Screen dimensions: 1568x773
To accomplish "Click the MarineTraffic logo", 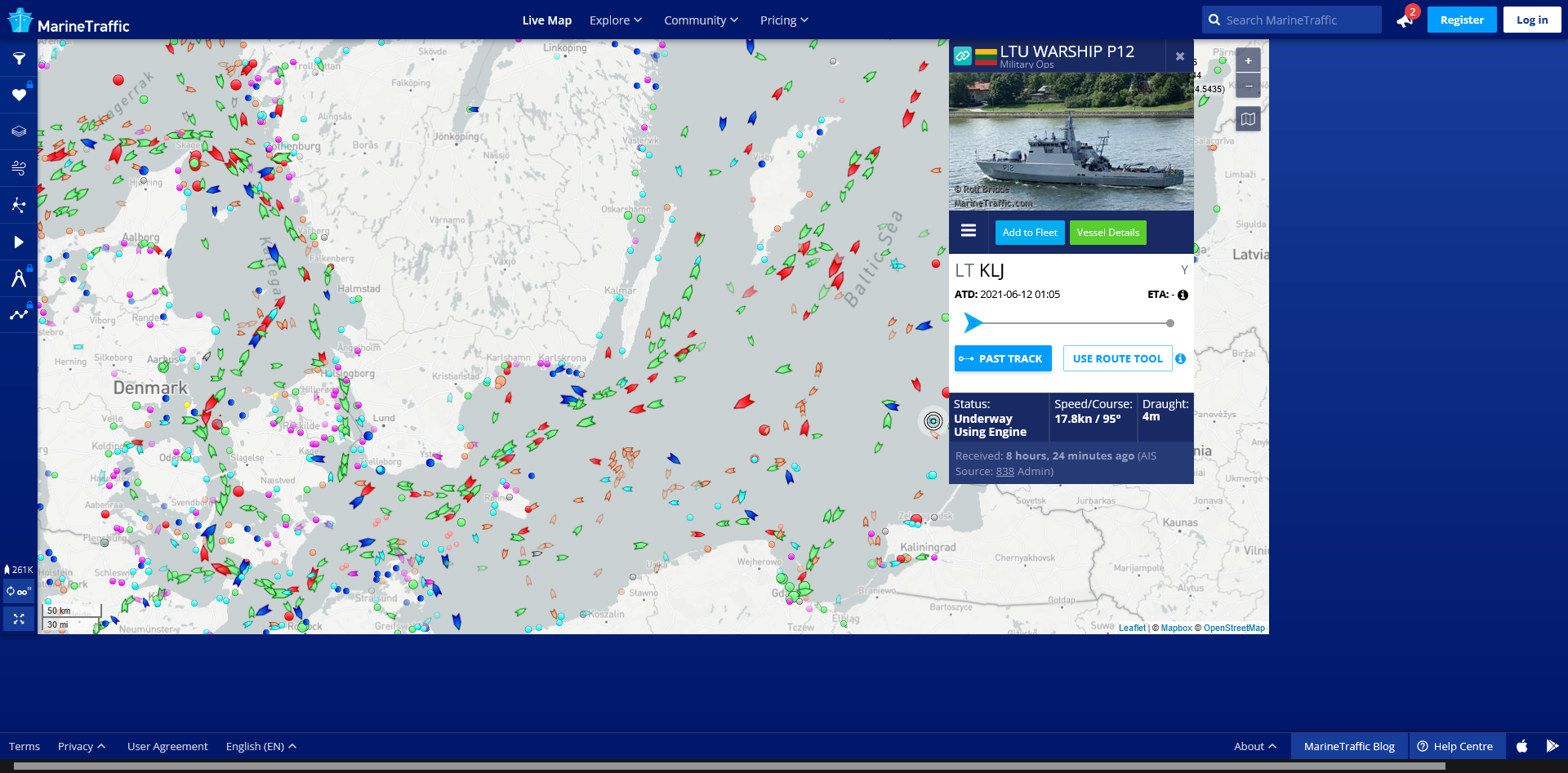I will [69, 21].
